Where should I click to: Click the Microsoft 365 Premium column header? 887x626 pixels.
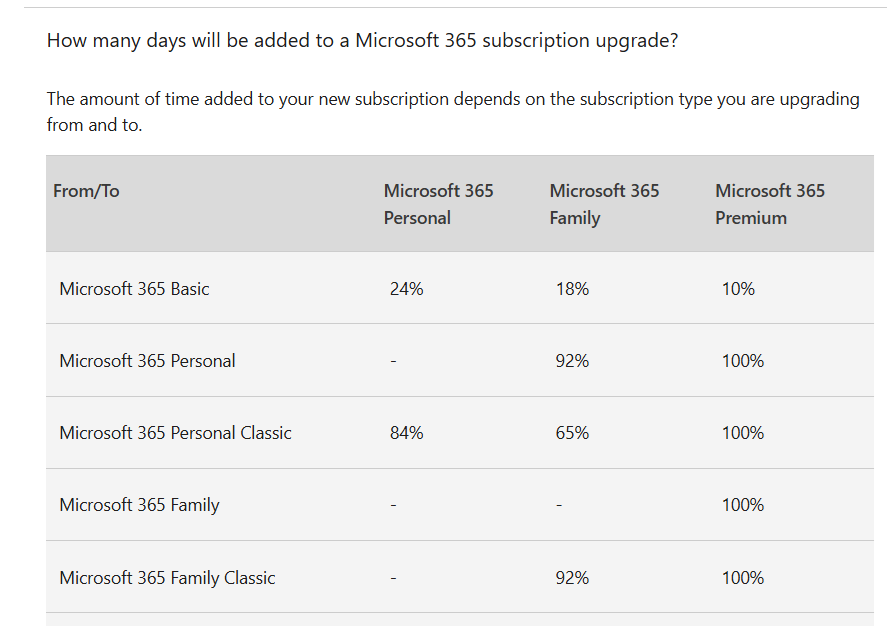[x=770, y=204]
